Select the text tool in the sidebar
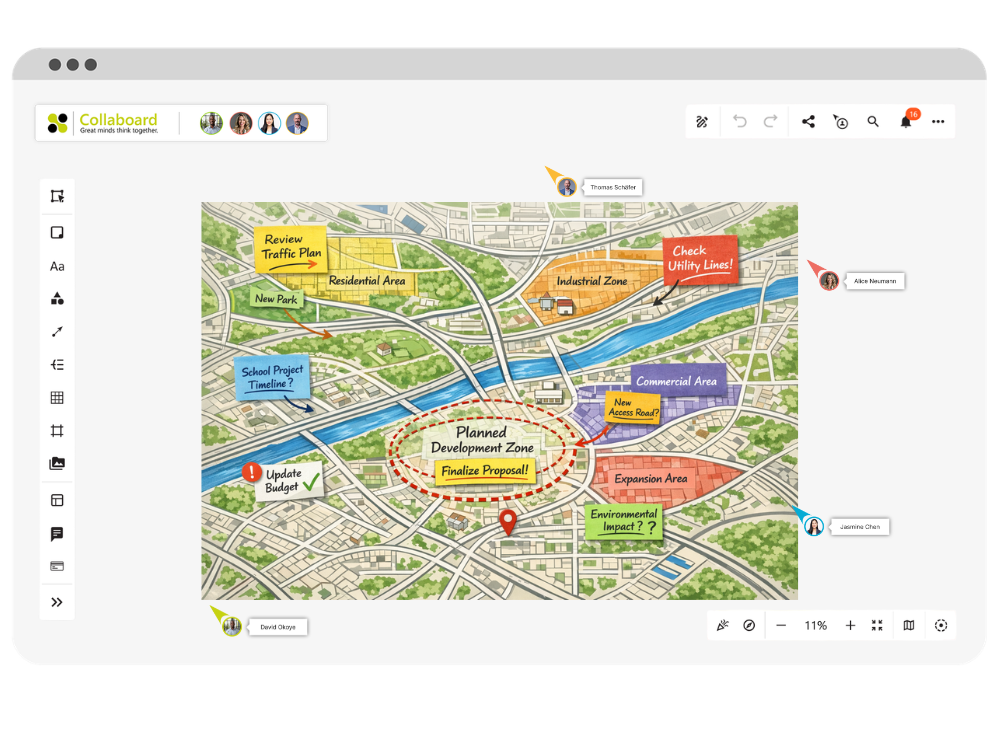The image size is (1000, 750). pyautogui.click(x=57, y=265)
